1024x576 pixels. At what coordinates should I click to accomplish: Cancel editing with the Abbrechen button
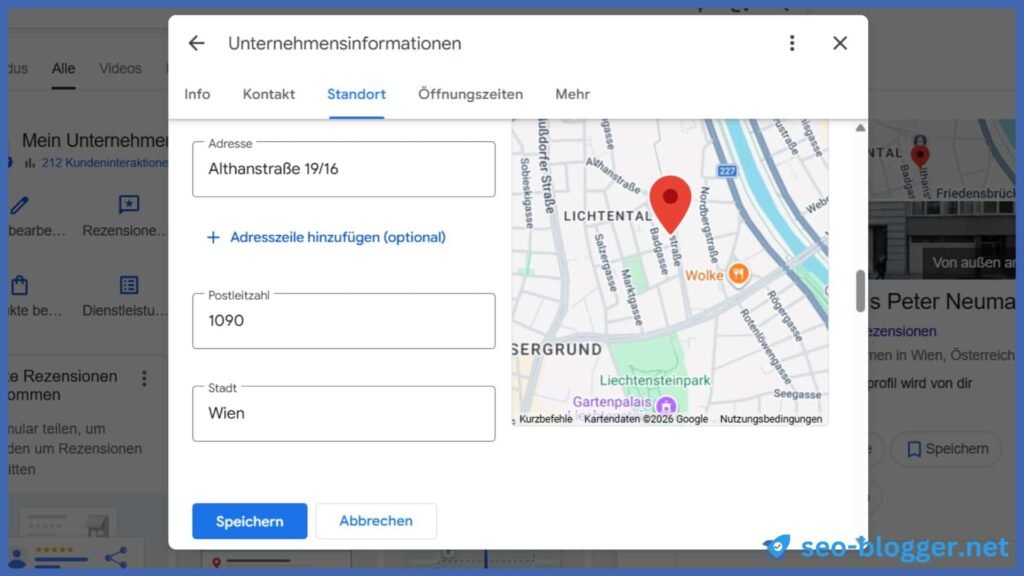pyautogui.click(x=375, y=521)
